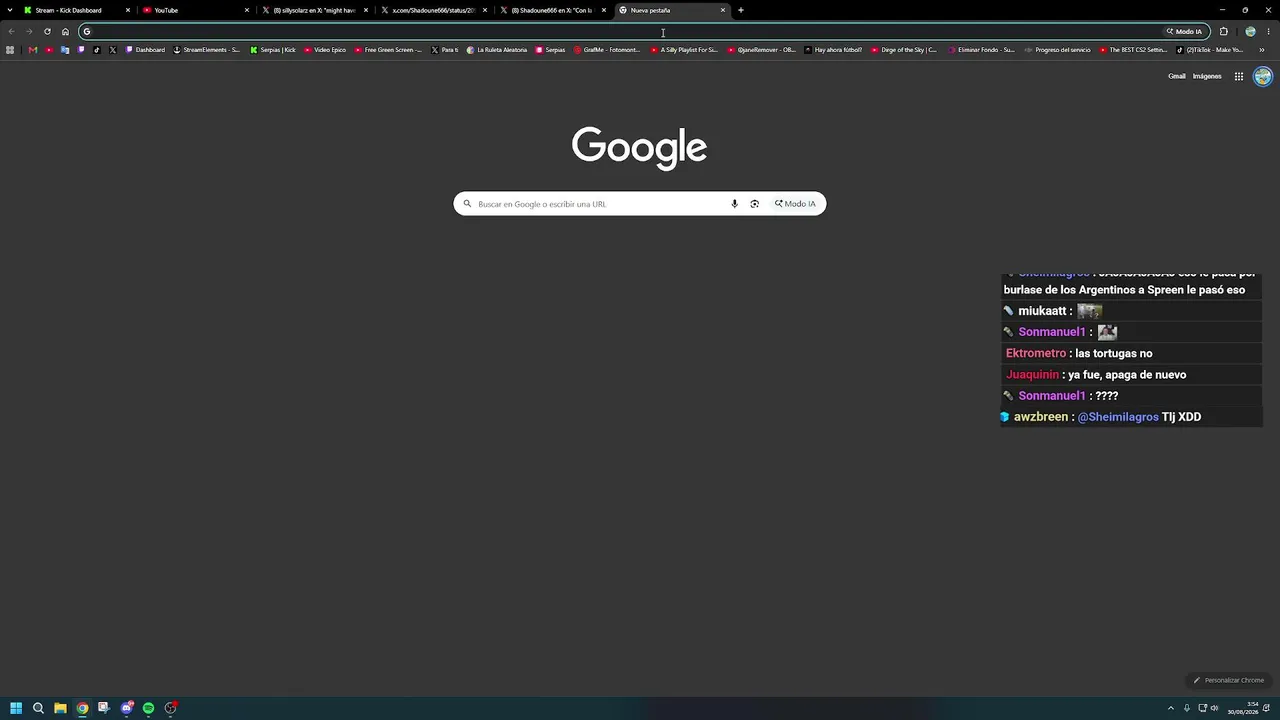Open A Silly Playlist bookmark
Image resolution: width=1280 pixels, height=720 pixels.
(x=684, y=50)
